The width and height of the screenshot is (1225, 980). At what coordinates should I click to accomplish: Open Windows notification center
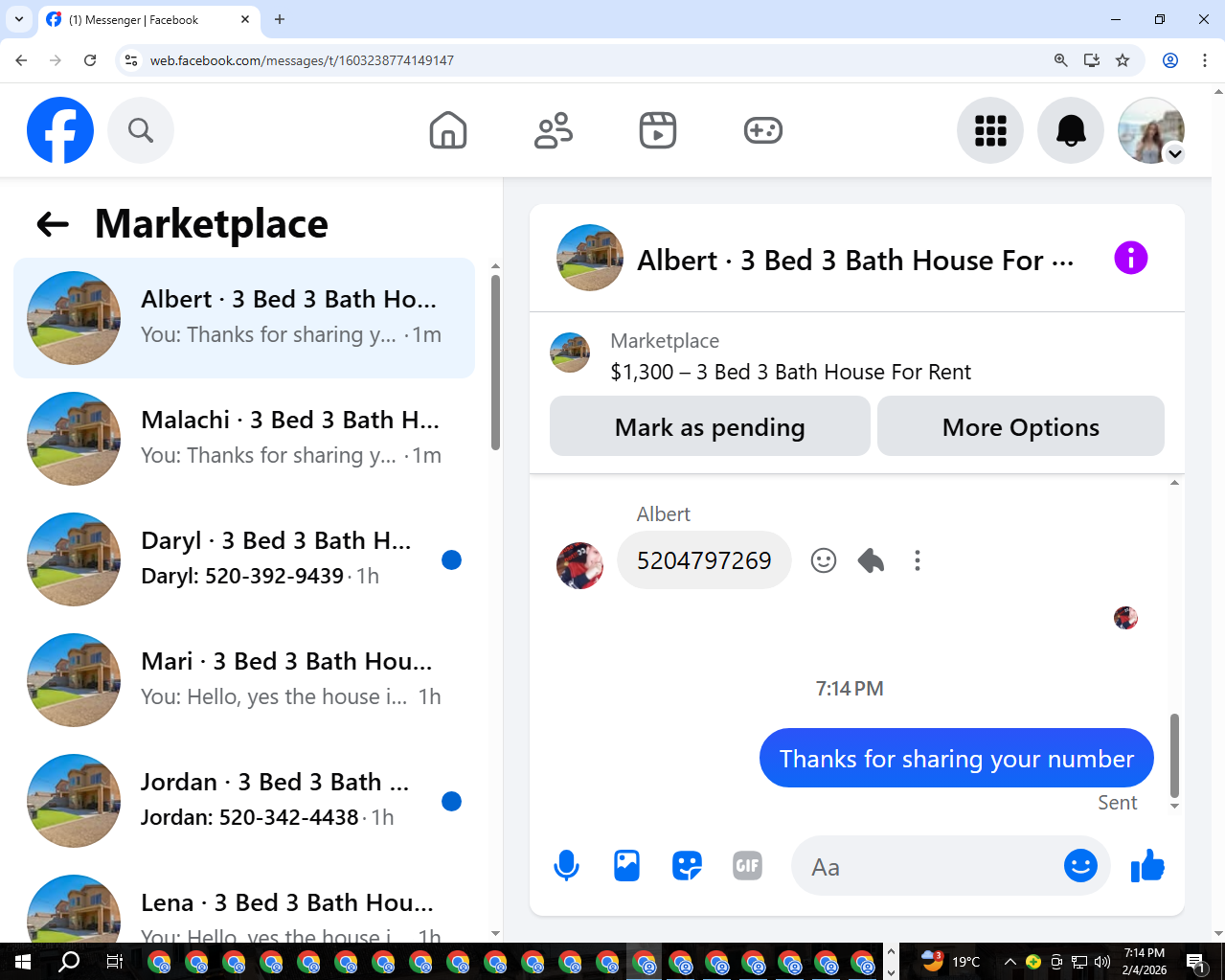1195,962
